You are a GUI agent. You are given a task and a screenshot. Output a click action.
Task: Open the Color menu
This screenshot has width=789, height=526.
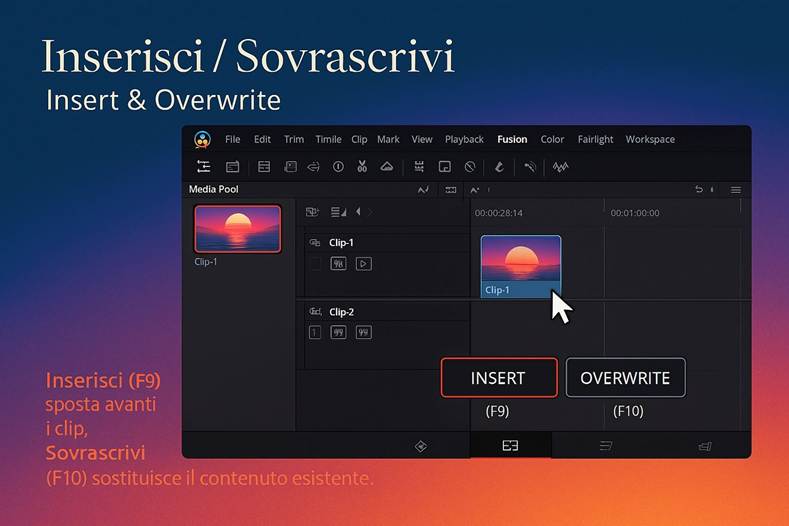click(x=552, y=139)
